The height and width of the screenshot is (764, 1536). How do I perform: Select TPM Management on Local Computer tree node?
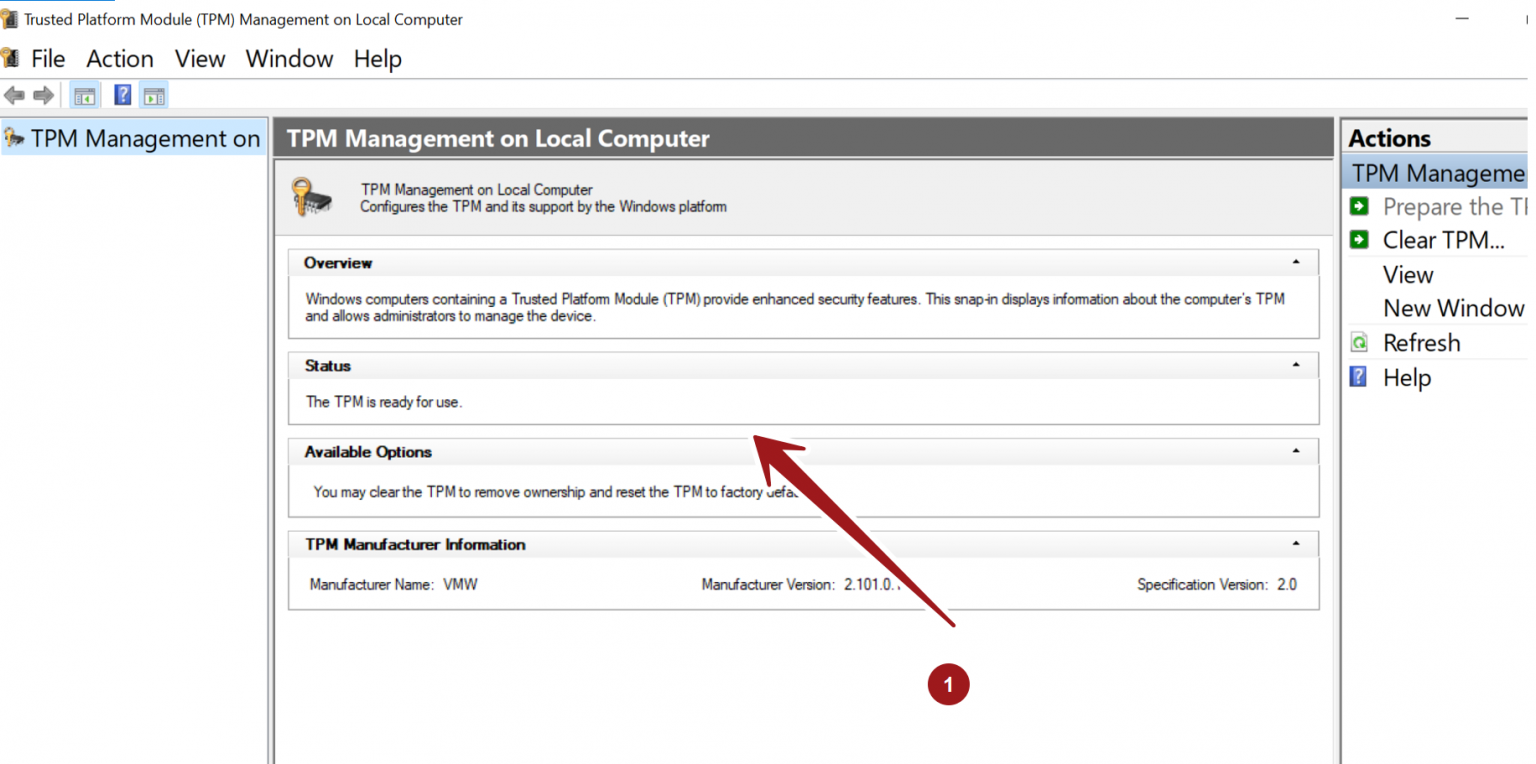pos(145,139)
